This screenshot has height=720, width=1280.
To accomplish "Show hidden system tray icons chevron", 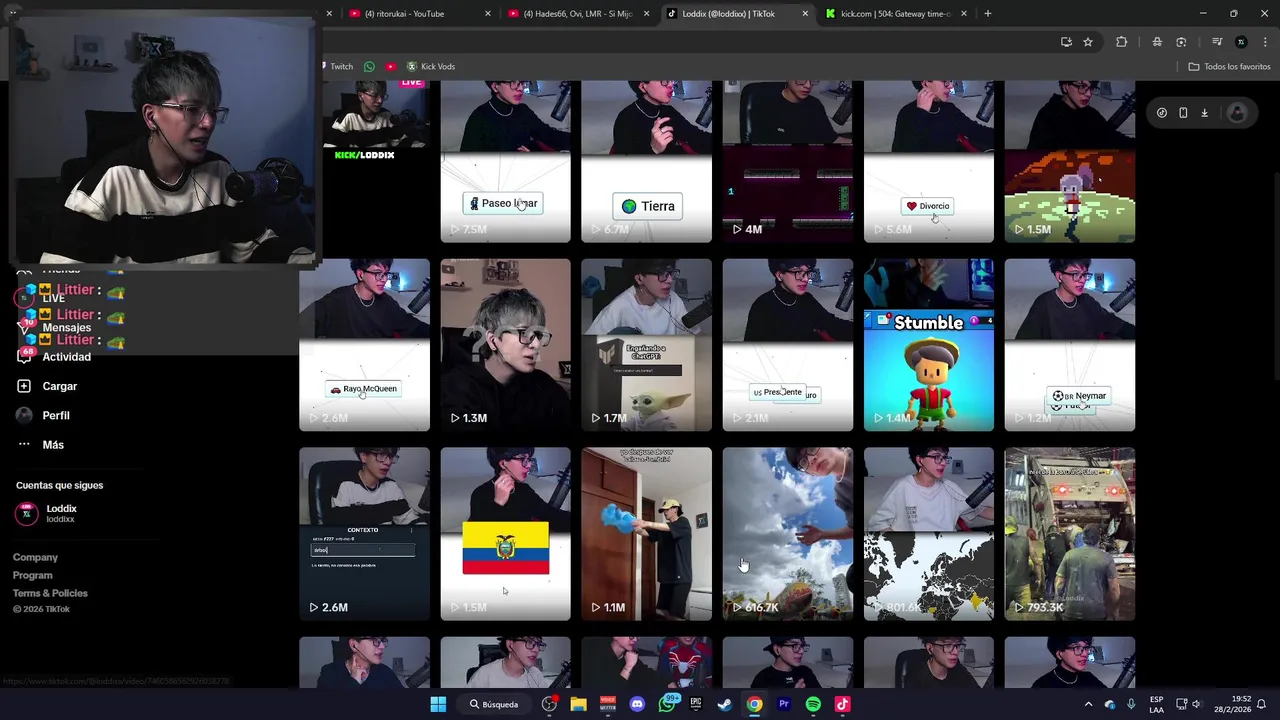I will pyautogui.click(x=1088, y=704).
